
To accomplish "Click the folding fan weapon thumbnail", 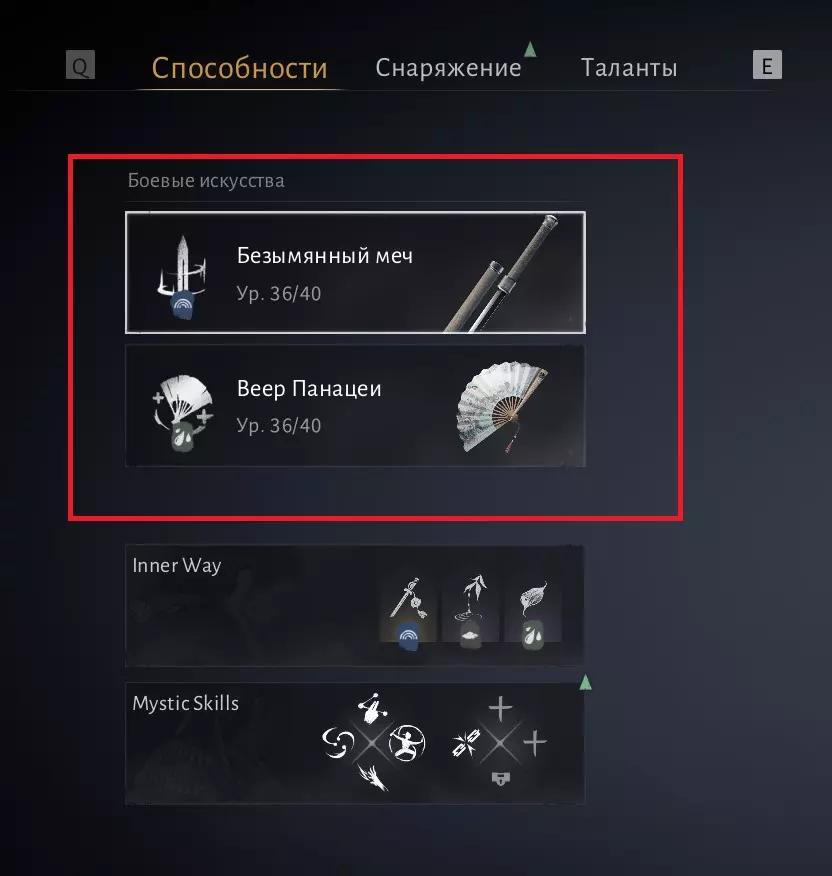I will [x=502, y=407].
